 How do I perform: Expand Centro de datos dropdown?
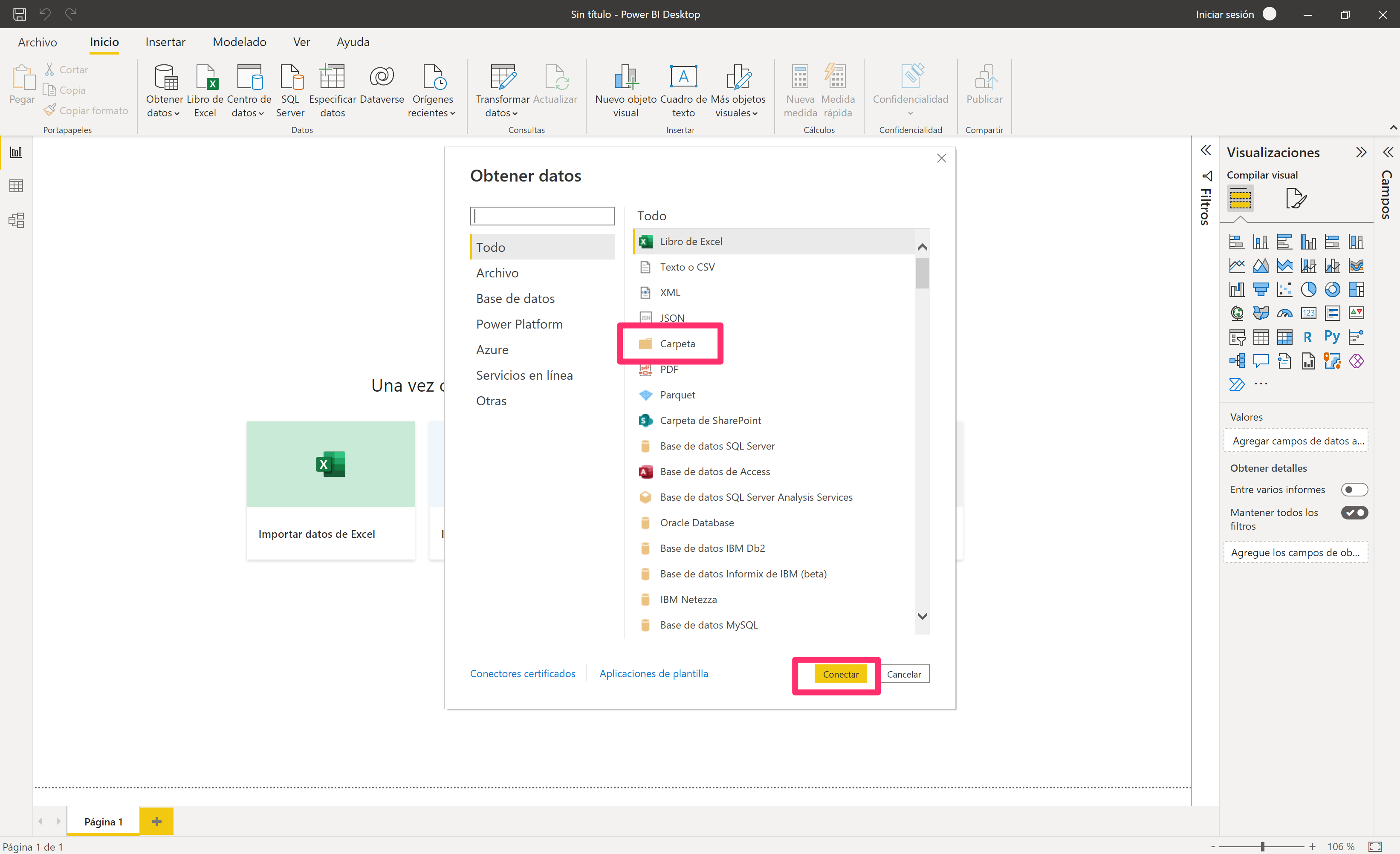coord(261,113)
